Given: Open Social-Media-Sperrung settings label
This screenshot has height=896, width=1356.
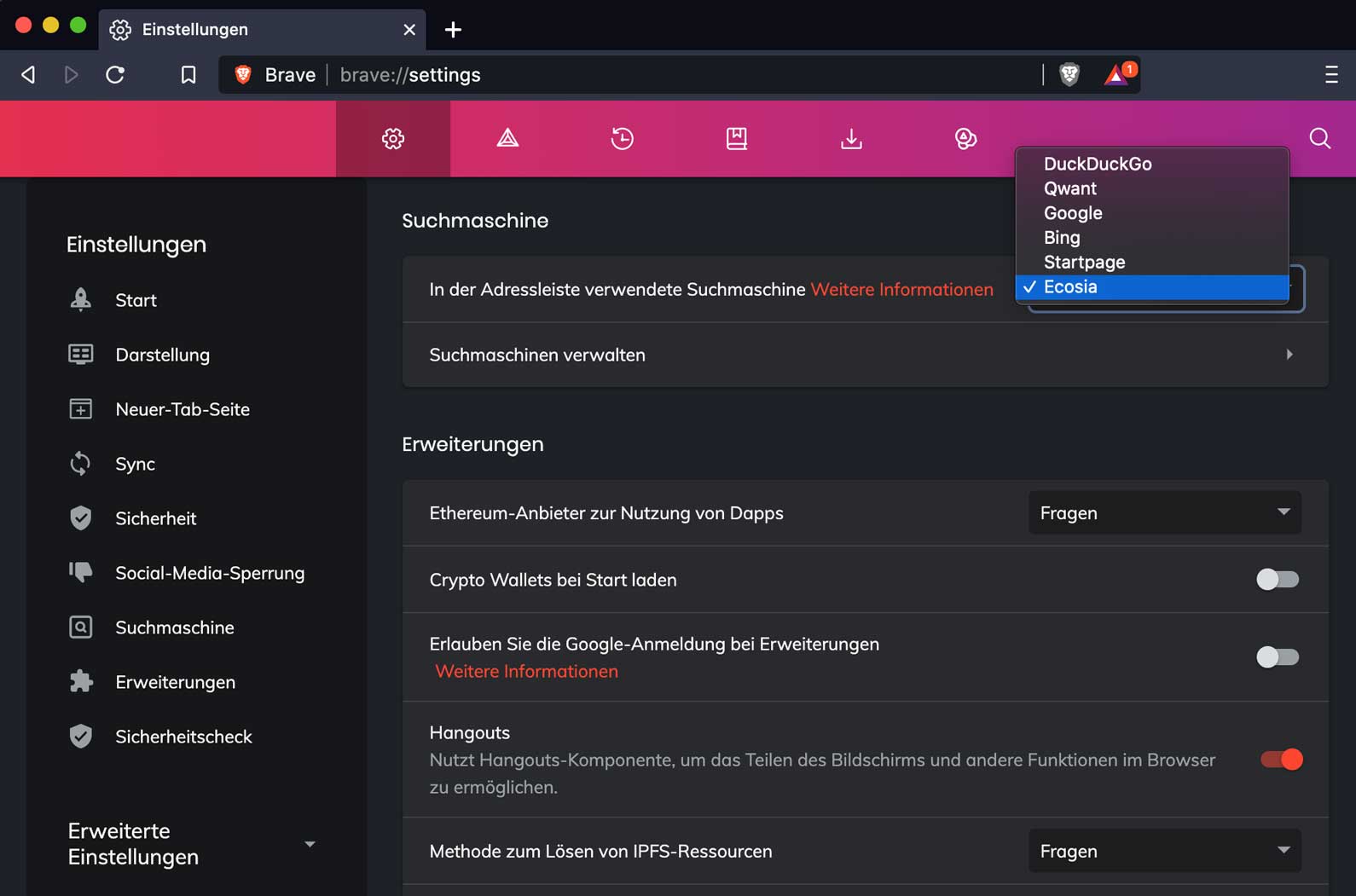Looking at the screenshot, I should pyautogui.click(x=210, y=573).
